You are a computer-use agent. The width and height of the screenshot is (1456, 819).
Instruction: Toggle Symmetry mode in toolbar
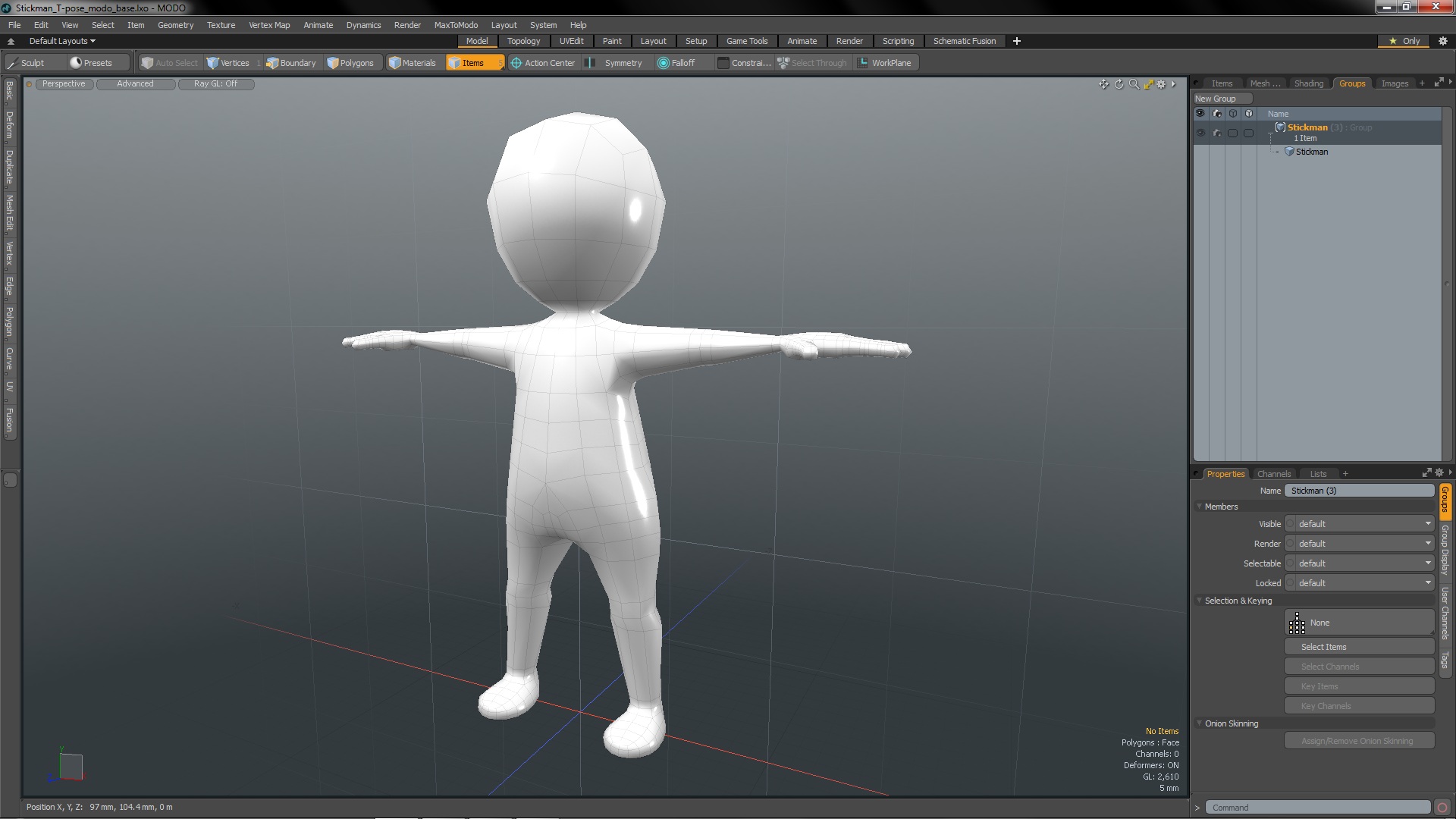[616, 63]
